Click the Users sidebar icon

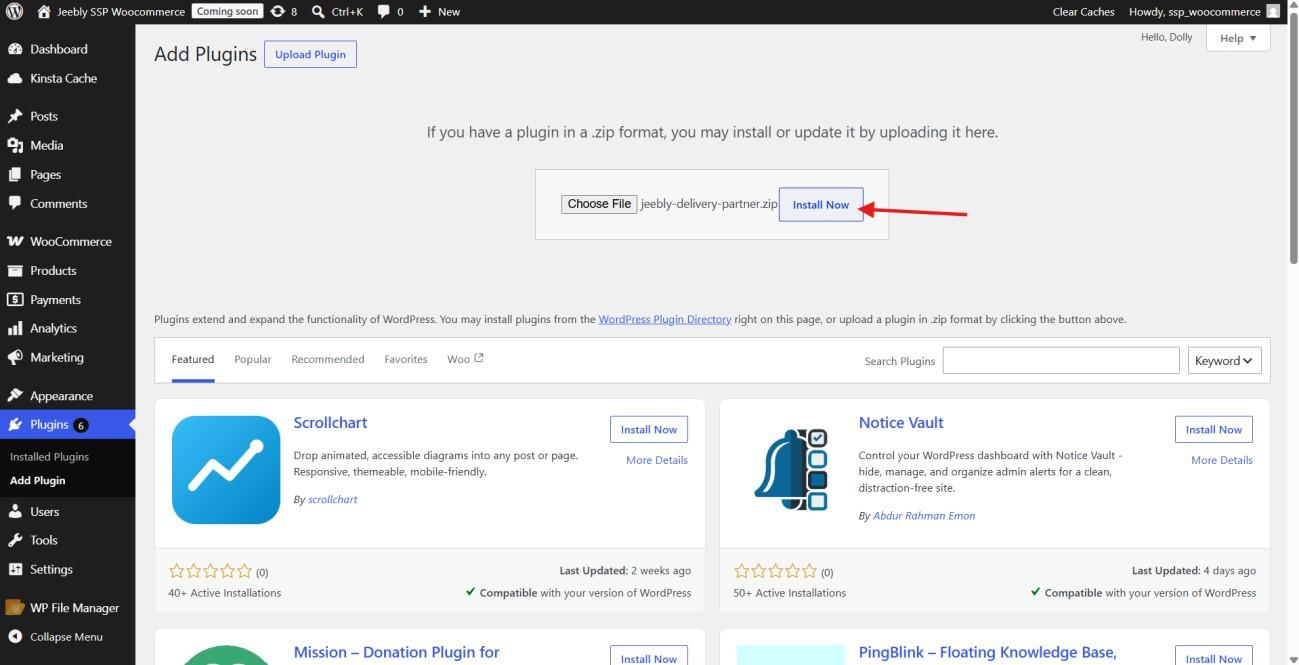click(x=15, y=511)
